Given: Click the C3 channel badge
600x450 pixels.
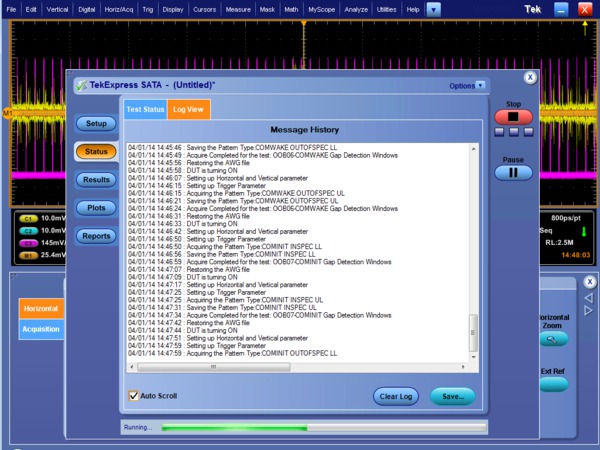Looking at the screenshot, I should (x=27, y=242).
